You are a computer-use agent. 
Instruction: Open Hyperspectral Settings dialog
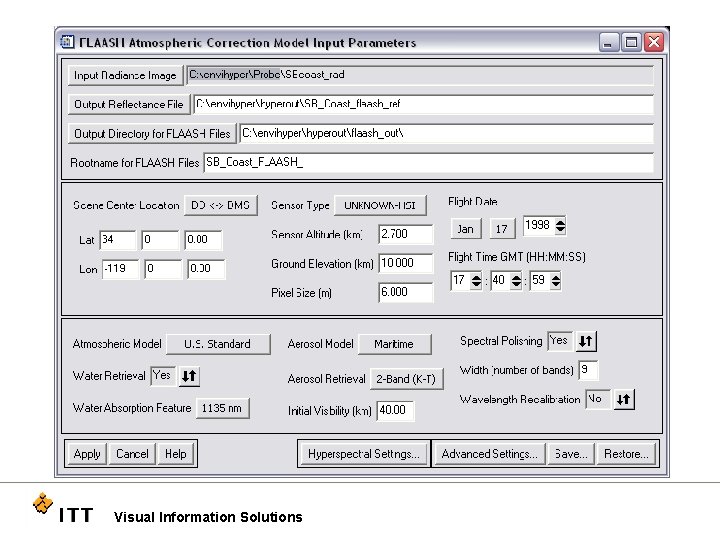pos(364,454)
